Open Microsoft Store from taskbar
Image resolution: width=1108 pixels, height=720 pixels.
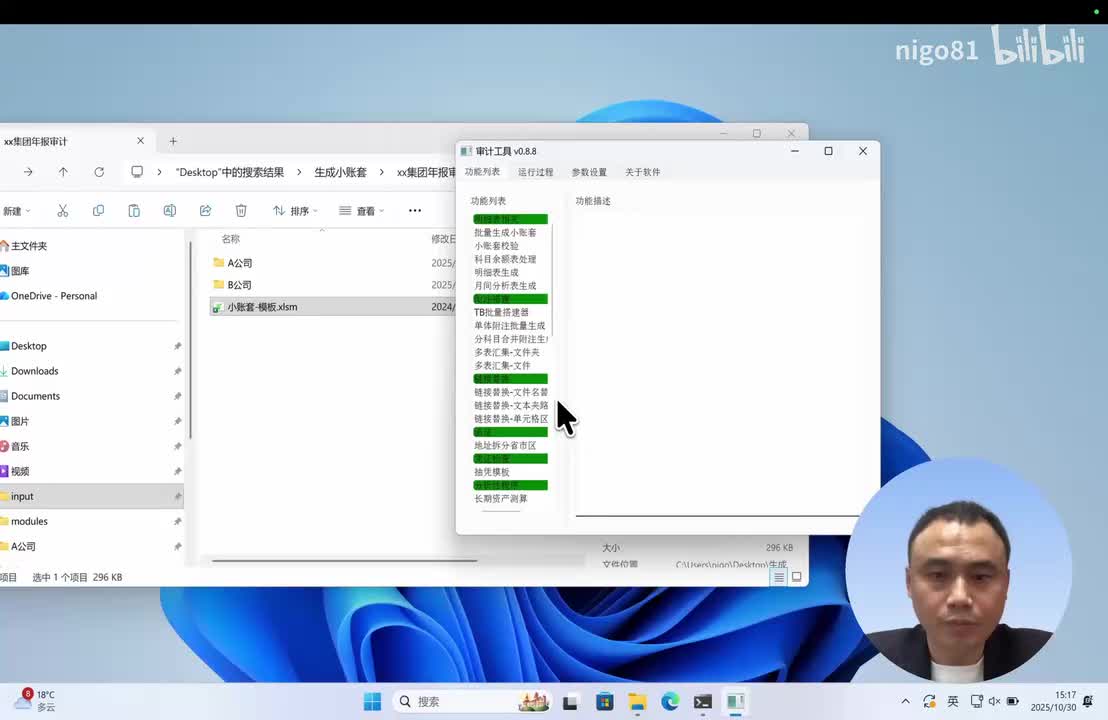(604, 702)
